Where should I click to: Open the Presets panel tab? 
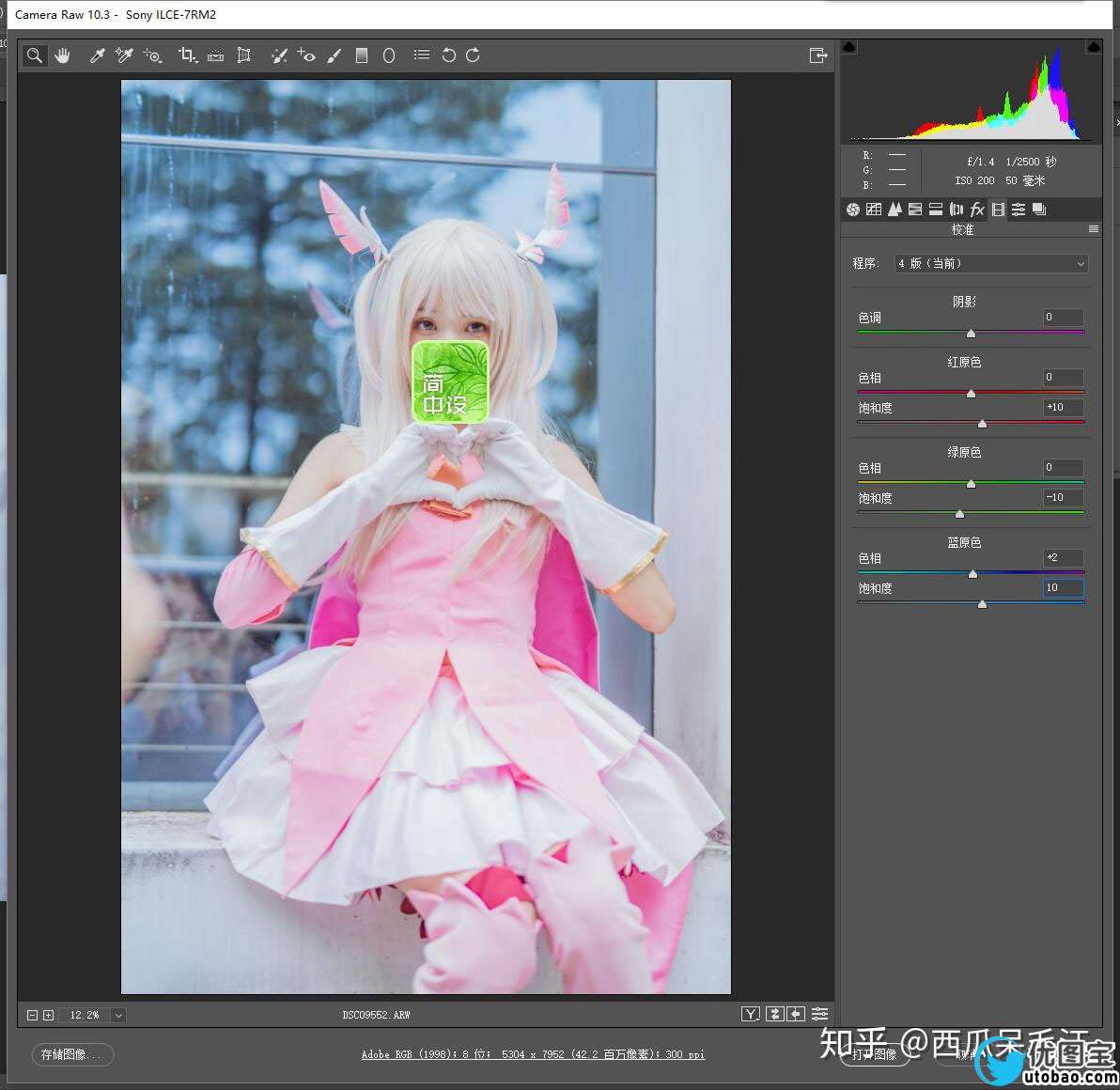[x=1019, y=210]
